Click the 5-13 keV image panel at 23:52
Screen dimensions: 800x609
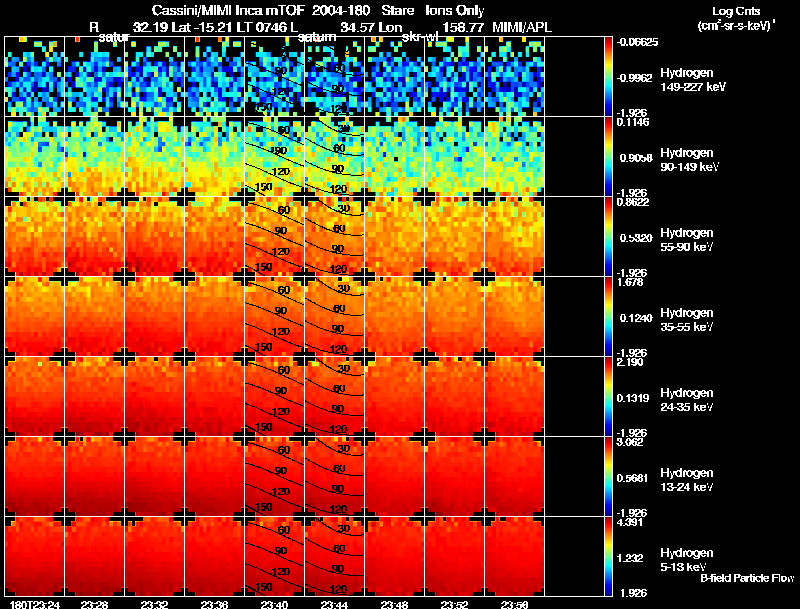point(454,557)
